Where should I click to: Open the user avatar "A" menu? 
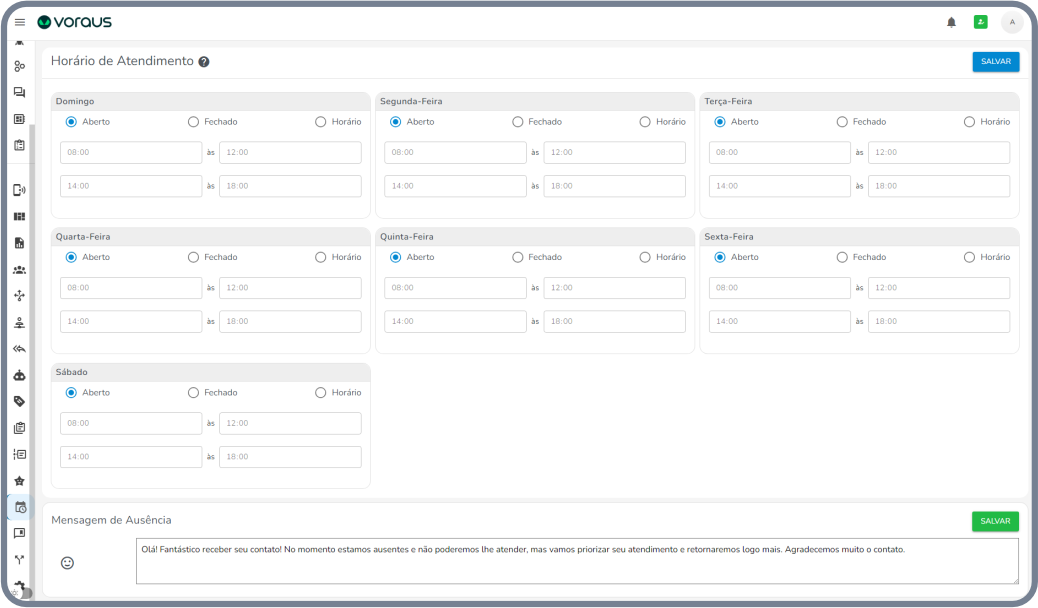(1012, 22)
